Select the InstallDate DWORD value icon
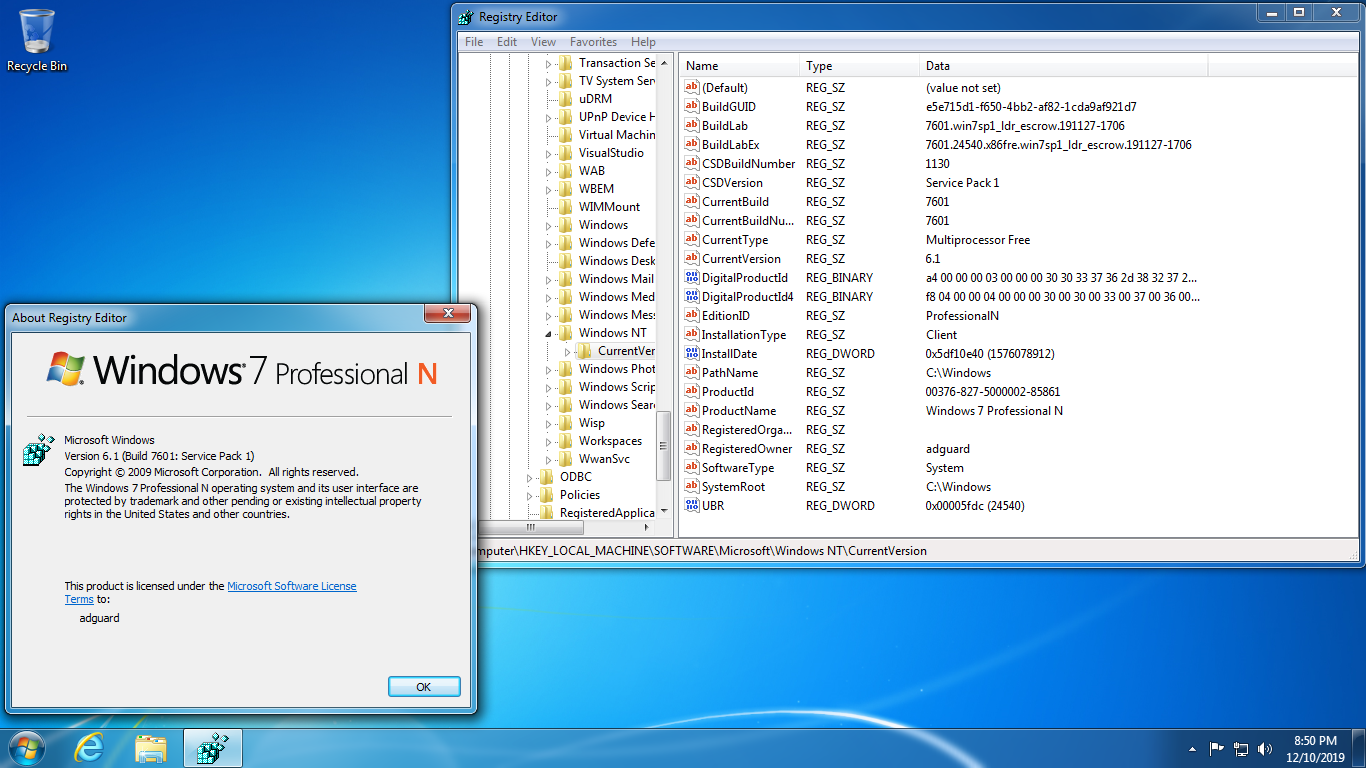Viewport: 1366px width, 768px height. (691, 354)
